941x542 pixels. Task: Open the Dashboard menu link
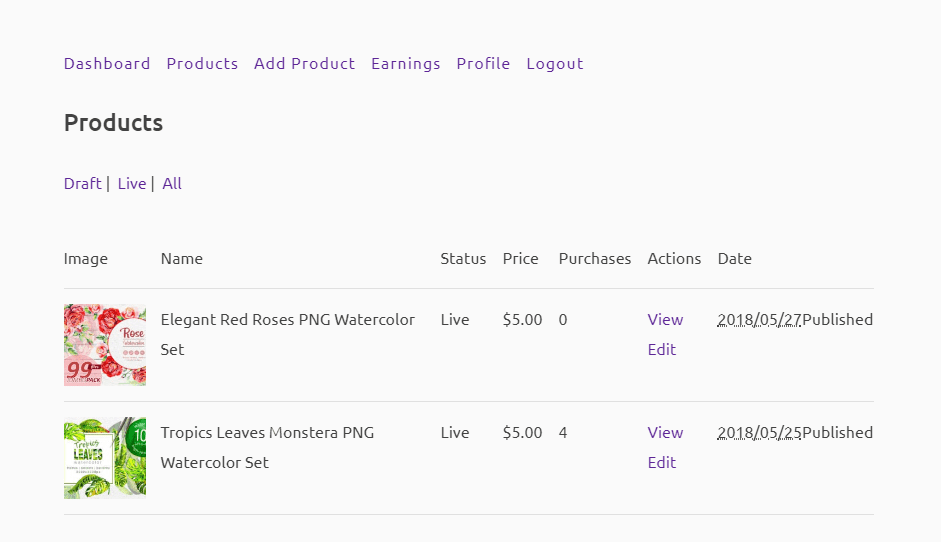[x=107, y=64]
